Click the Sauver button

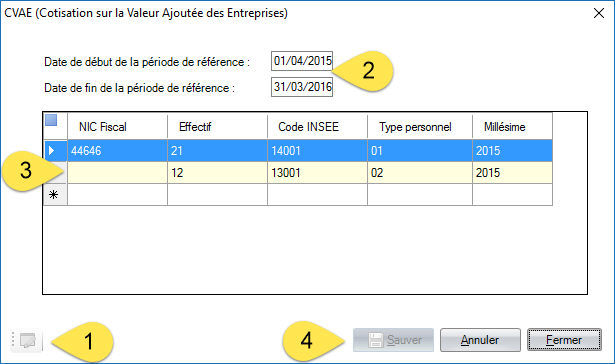tap(393, 340)
